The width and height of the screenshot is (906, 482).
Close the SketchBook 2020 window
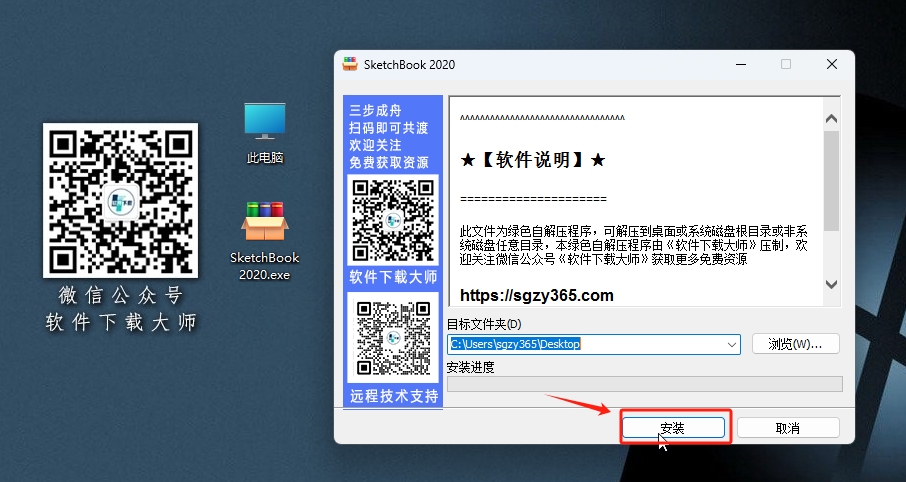[831, 64]
